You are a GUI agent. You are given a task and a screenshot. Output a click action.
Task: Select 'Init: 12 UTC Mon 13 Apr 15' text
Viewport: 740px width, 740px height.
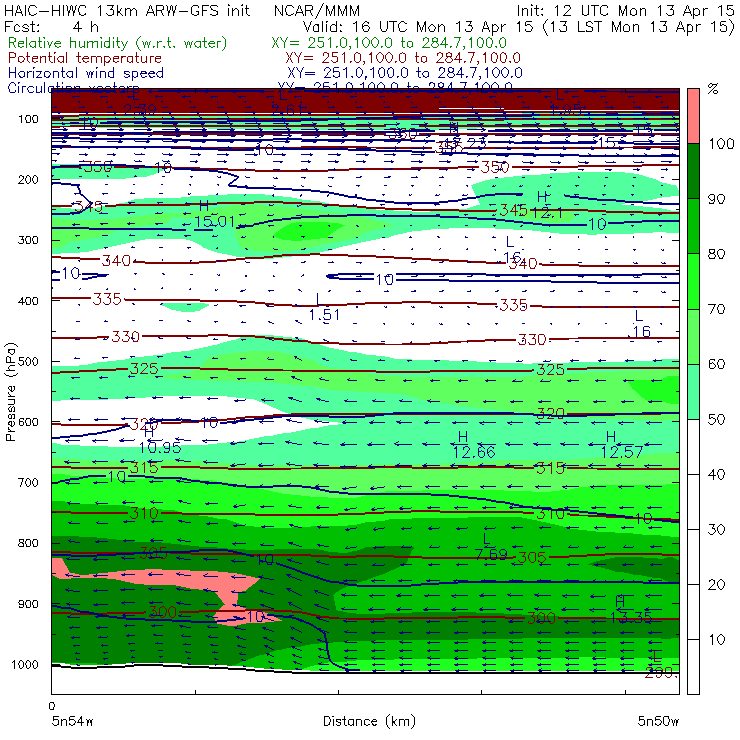(625, 10)
